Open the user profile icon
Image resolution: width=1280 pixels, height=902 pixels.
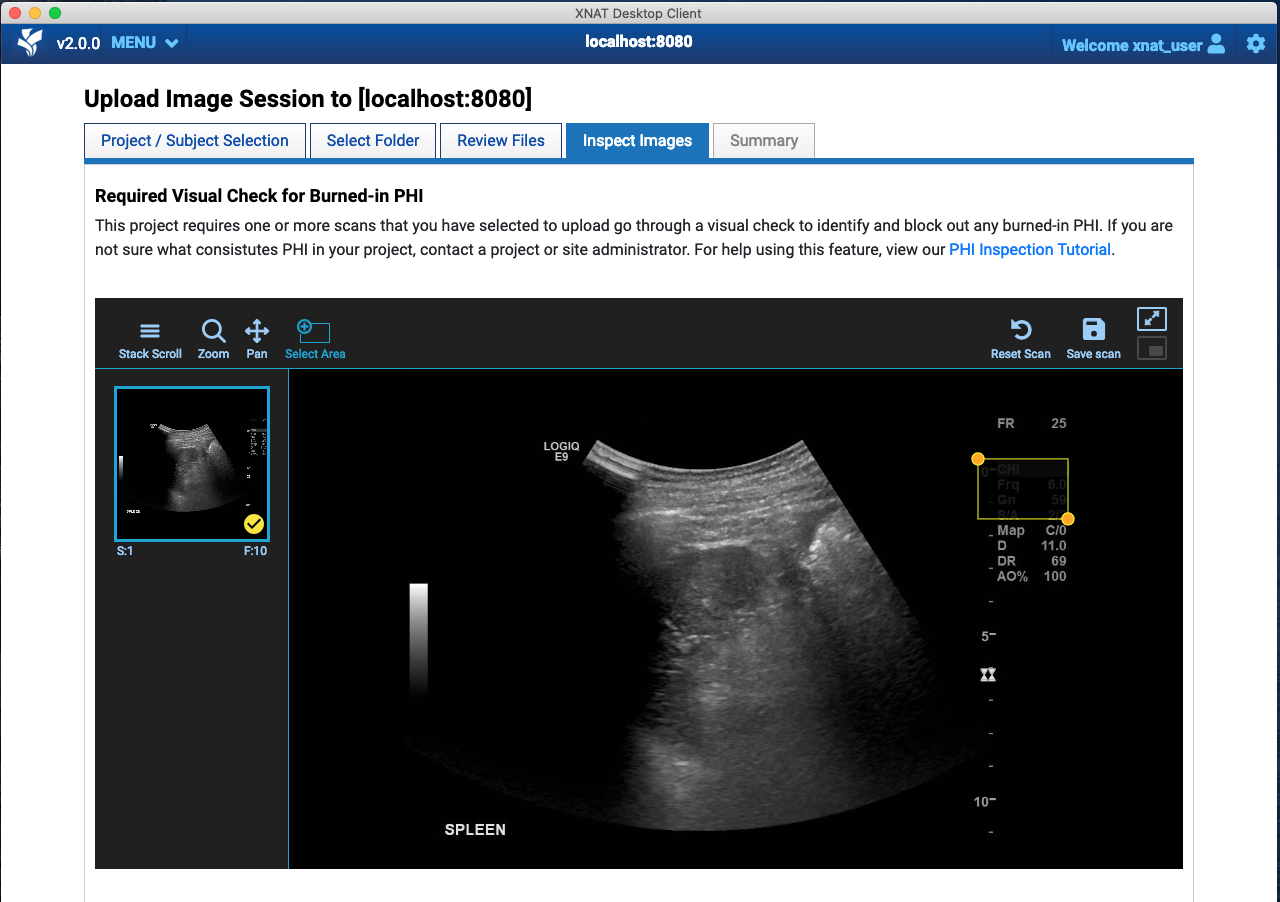[x=1216, y=43]
